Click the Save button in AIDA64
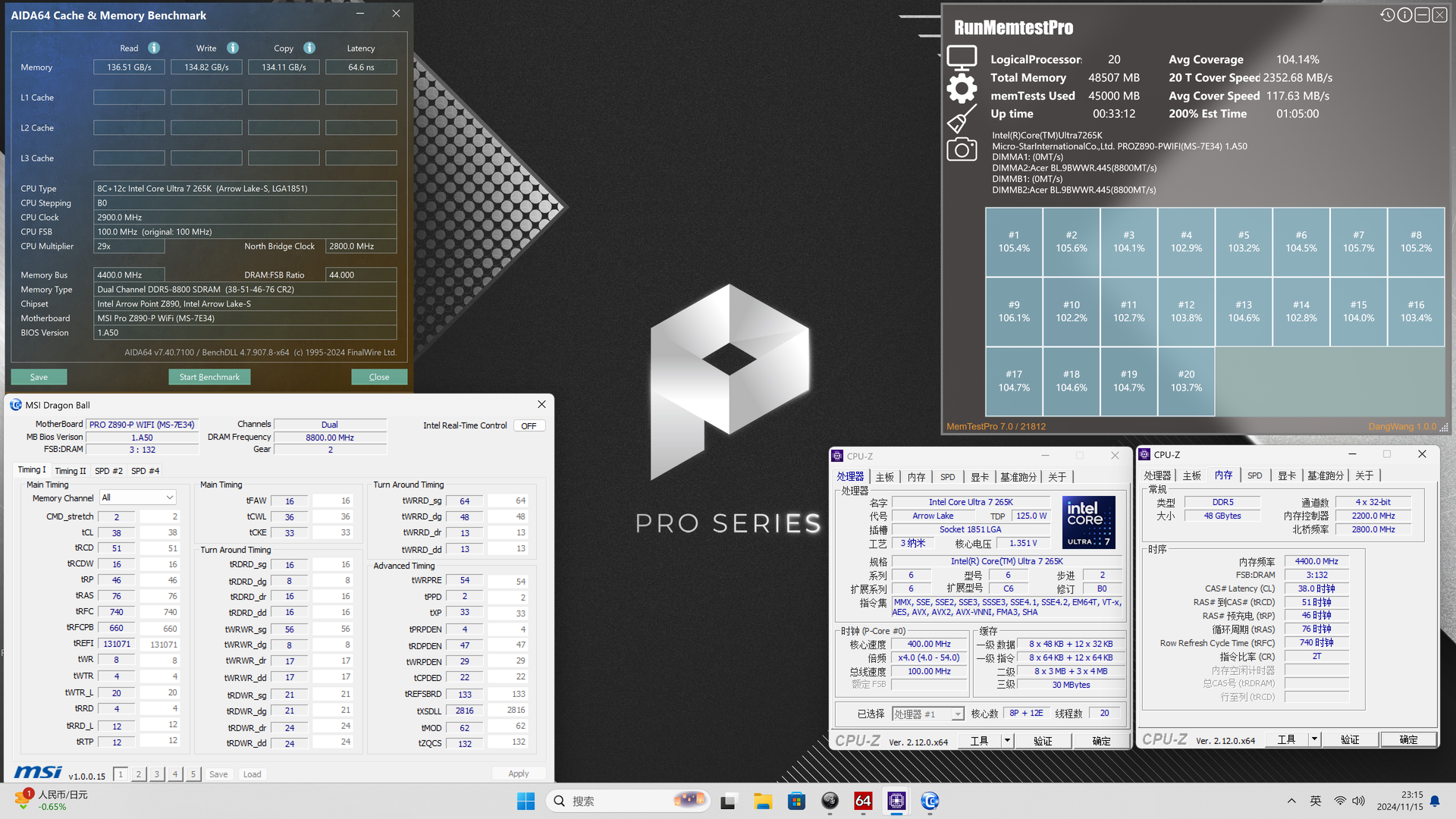 coord(39,377)
